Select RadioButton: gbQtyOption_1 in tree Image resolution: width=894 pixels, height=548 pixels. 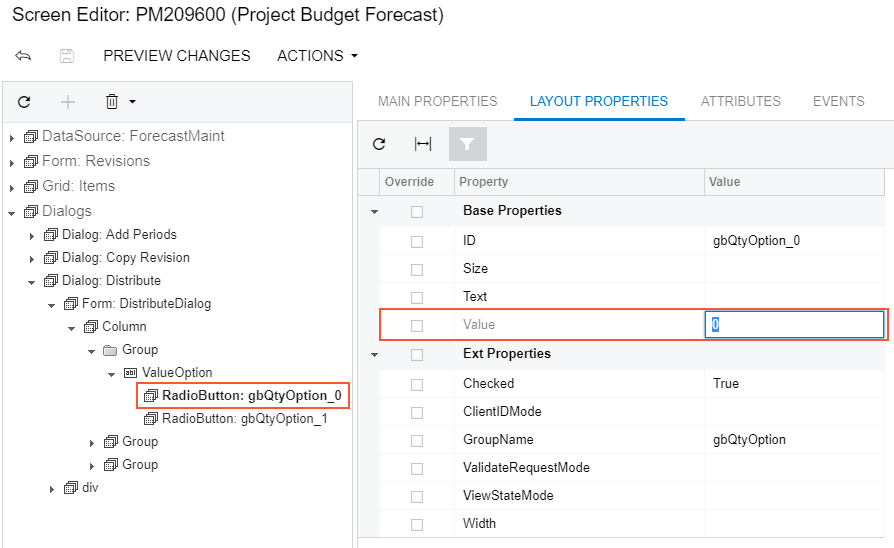coord(244,419)
